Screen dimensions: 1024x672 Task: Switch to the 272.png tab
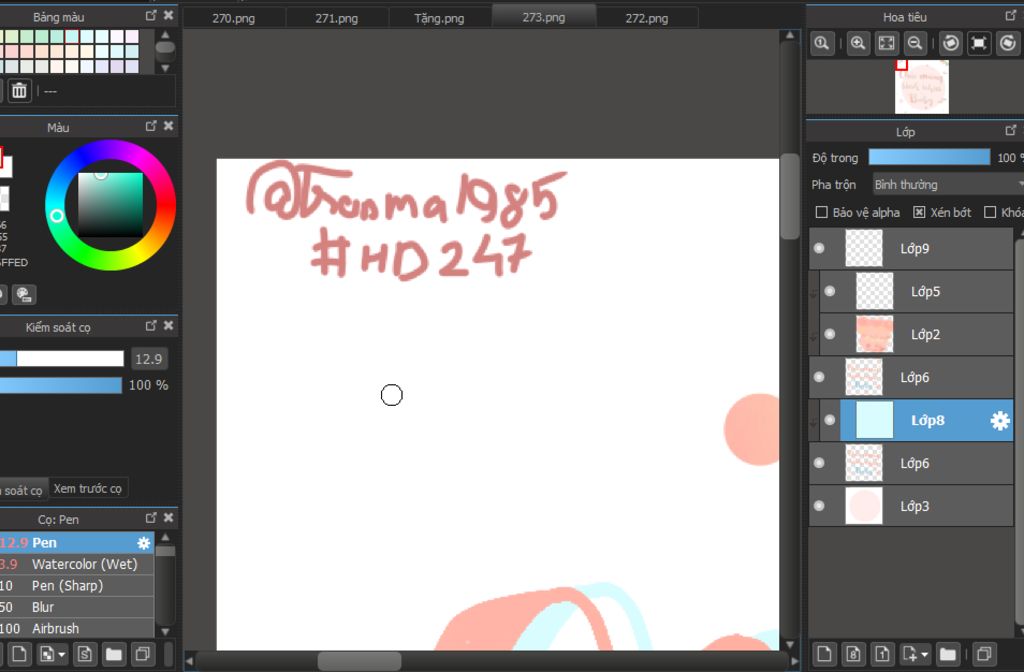tap(647, 18)
